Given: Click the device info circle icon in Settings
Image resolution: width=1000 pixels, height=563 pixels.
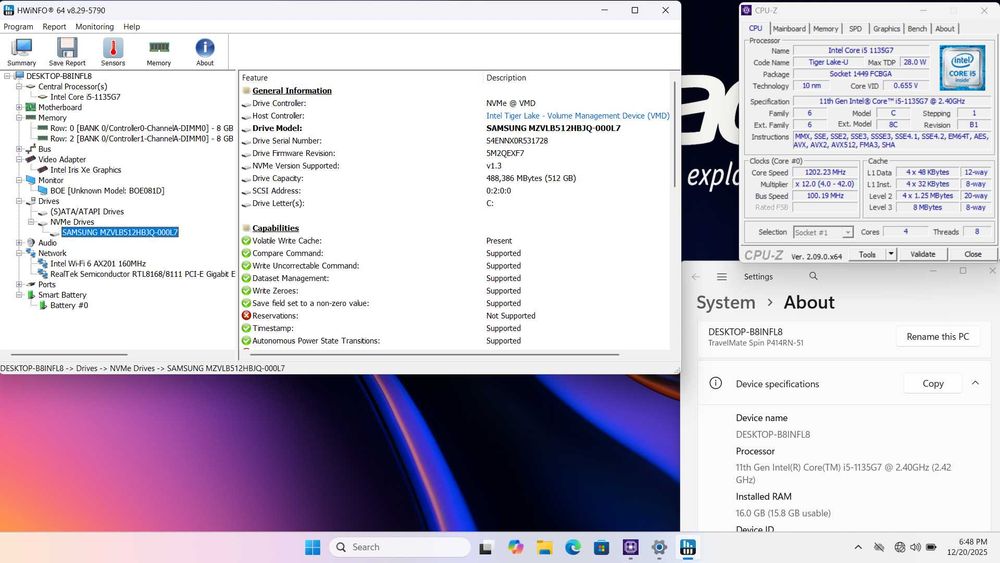Looking at the screenshot, I should pyautogui.click(x=716, y=383).
